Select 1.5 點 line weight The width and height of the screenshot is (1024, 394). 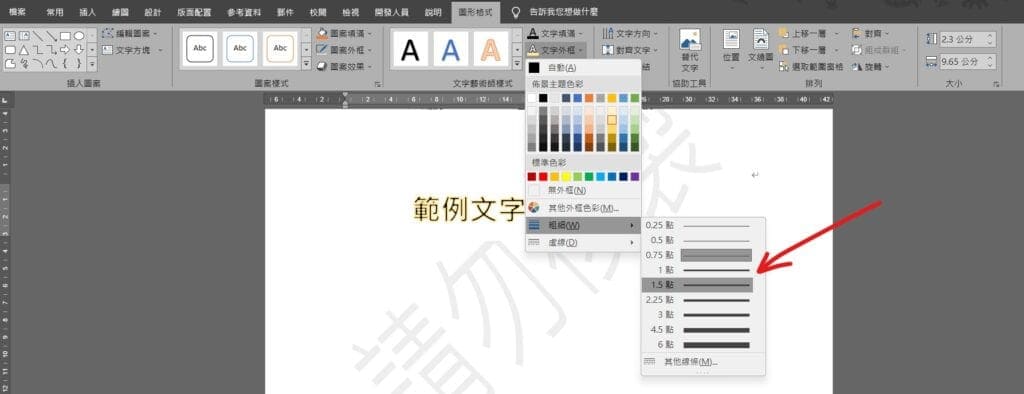[697, 285]
